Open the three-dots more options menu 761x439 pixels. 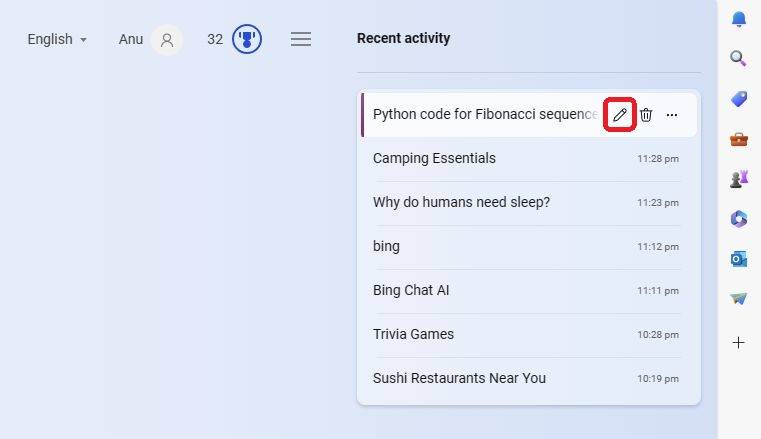(x=672, y=115)
